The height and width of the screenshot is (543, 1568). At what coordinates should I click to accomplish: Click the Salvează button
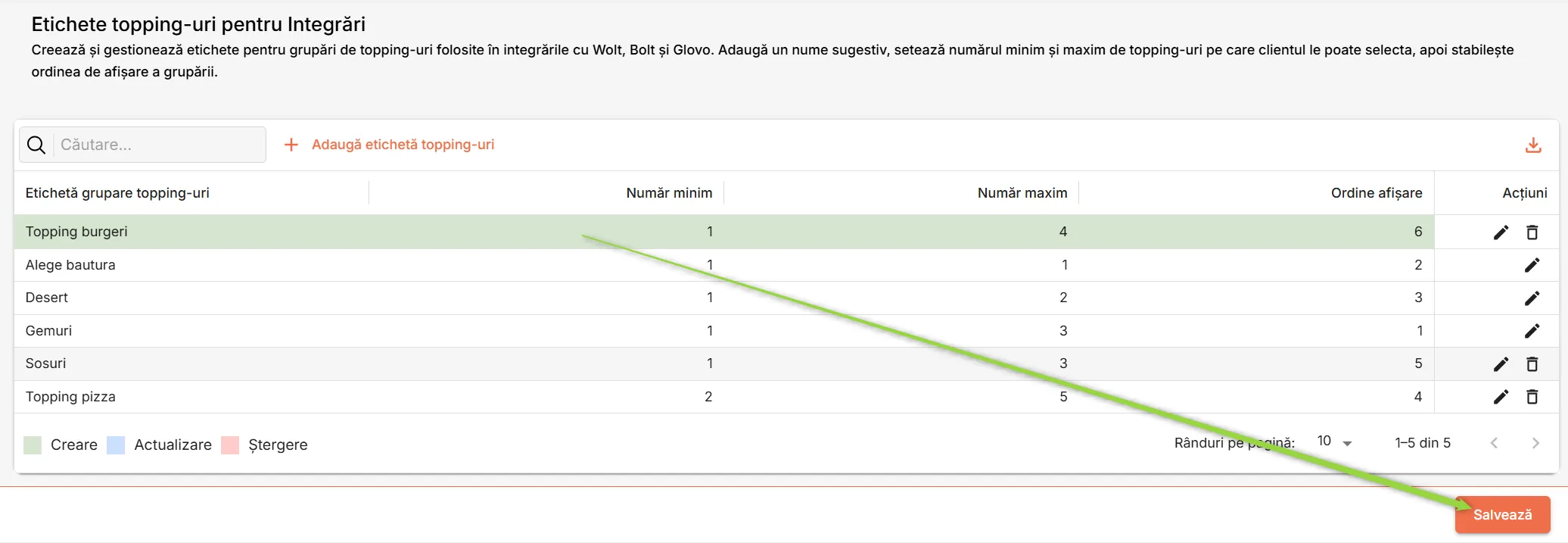click(x=1502, y=515)
